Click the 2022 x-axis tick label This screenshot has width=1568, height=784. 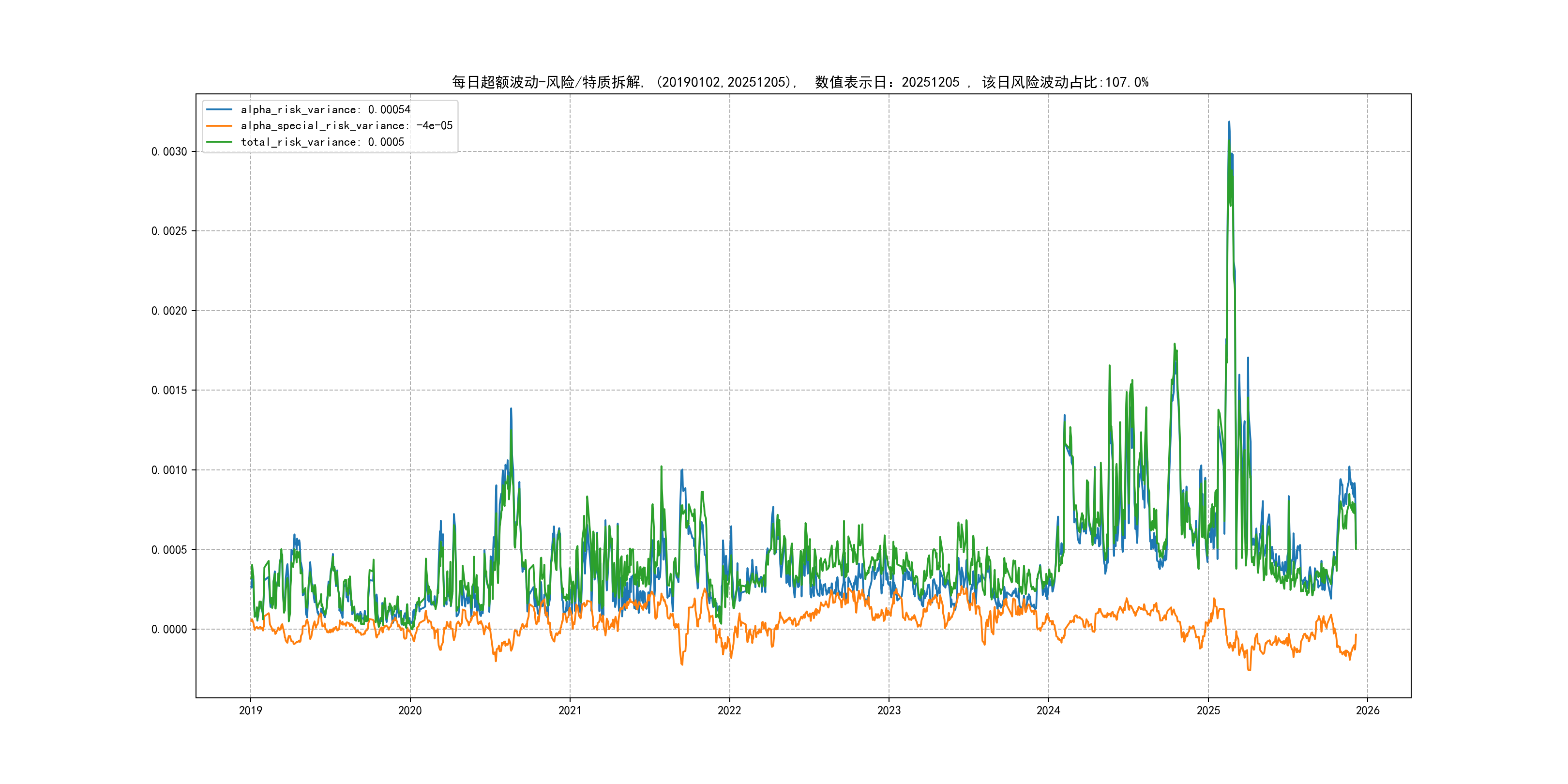pos(729,710)
